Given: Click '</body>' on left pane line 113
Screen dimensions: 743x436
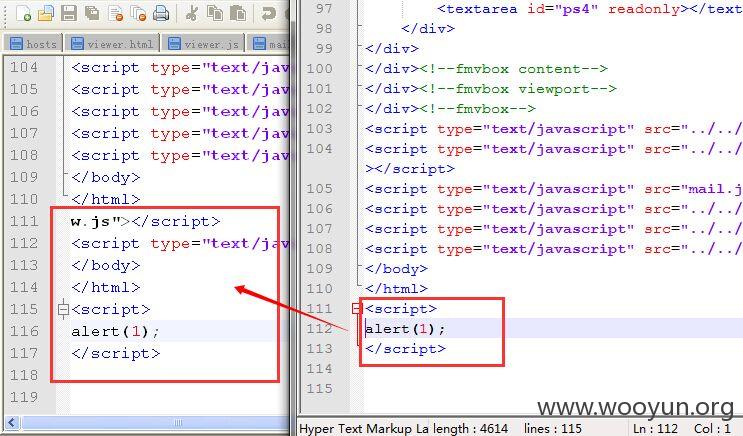Looking at the screenshot, I should coord(106,265).
